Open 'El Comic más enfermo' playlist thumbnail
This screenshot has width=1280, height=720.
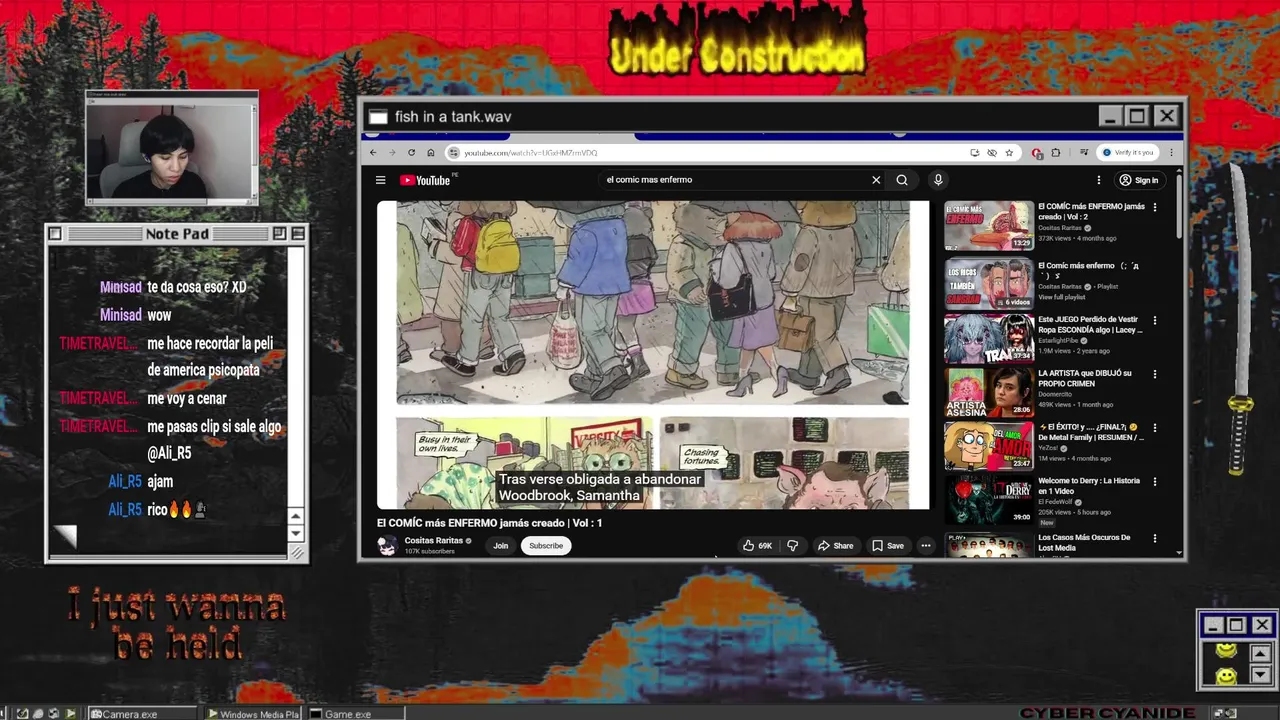(x=989, y=284)
